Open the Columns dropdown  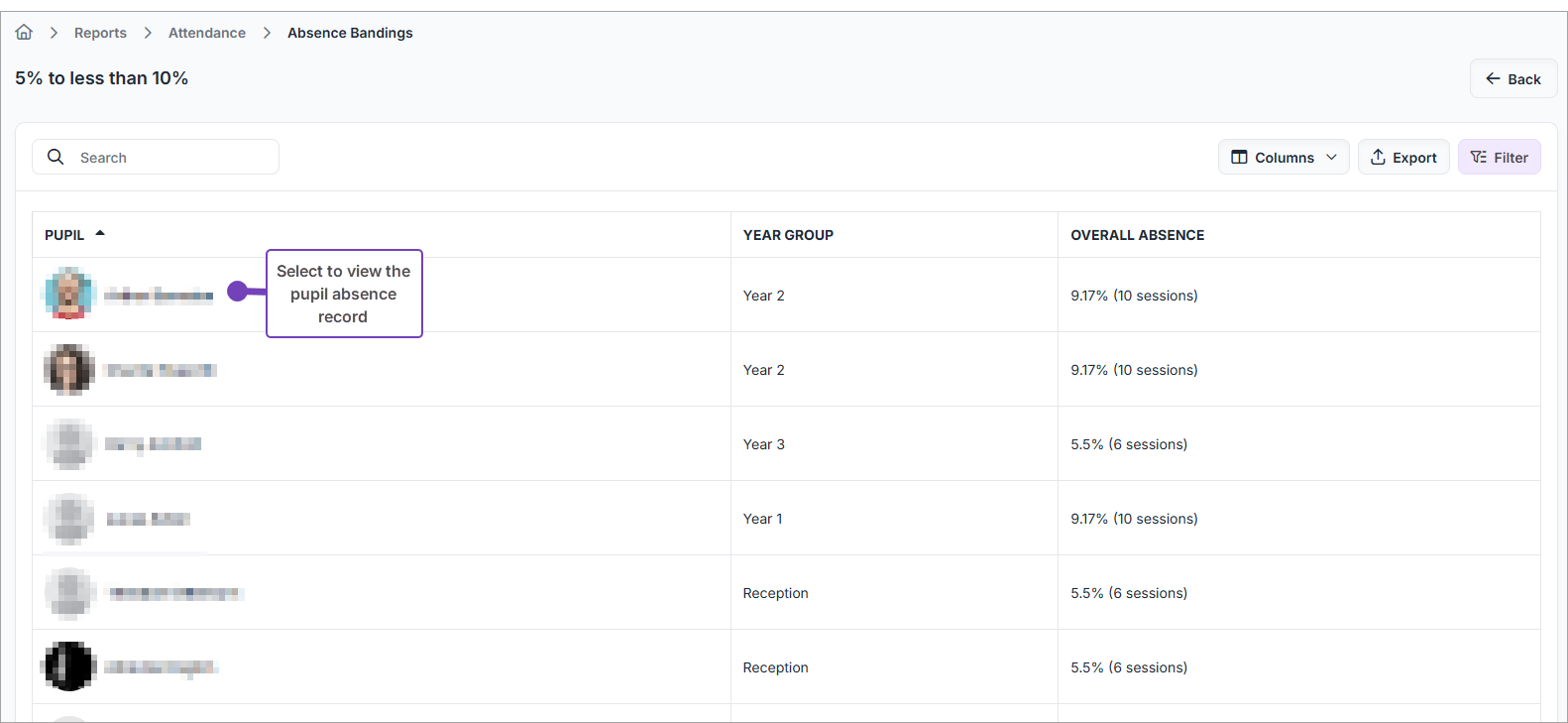(x=1283, y=157)
